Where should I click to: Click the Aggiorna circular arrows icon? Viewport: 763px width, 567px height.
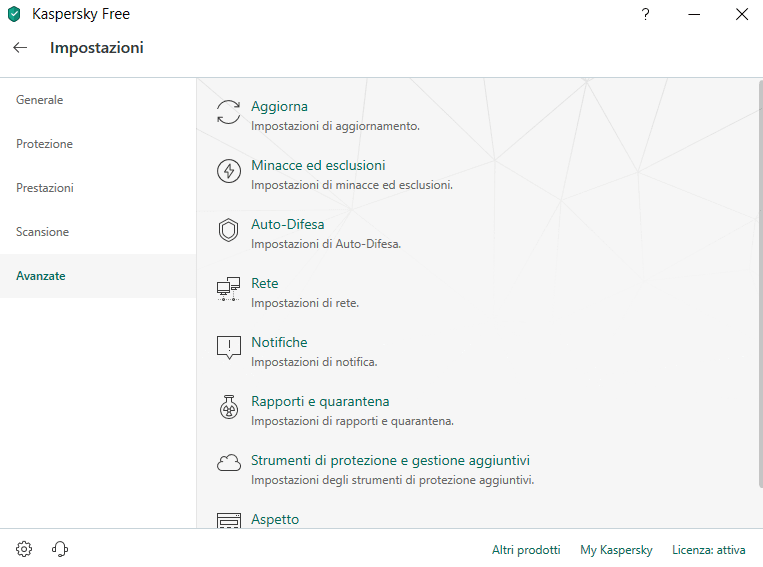pyautogui.click(x=229, y=112)
